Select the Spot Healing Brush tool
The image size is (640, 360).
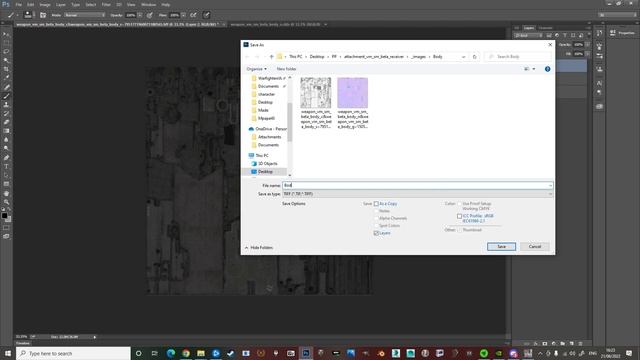point(6,87)
